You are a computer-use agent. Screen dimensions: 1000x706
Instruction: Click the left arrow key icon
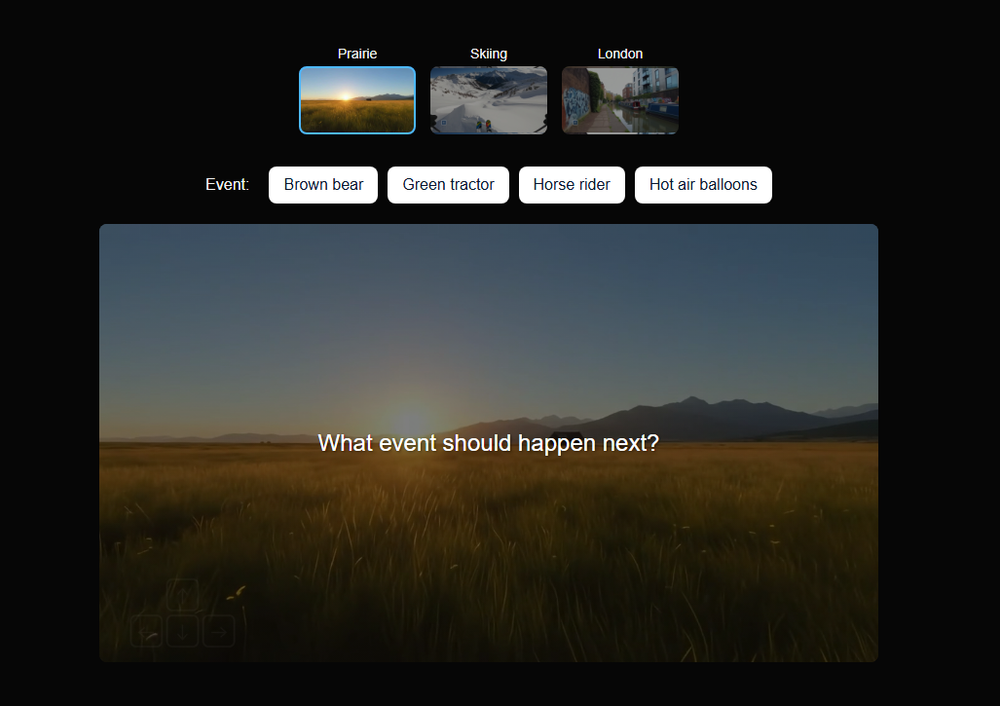pos(147,631)
